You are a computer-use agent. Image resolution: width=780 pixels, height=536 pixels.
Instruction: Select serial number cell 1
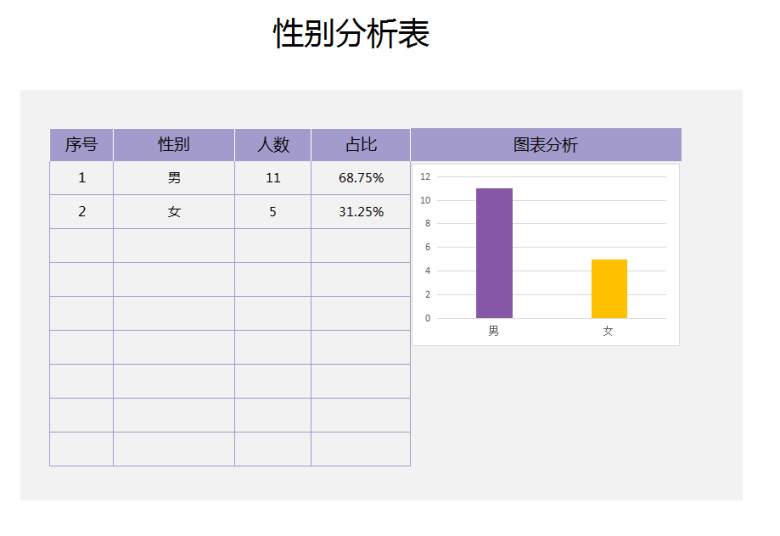[x=82, y=178]
